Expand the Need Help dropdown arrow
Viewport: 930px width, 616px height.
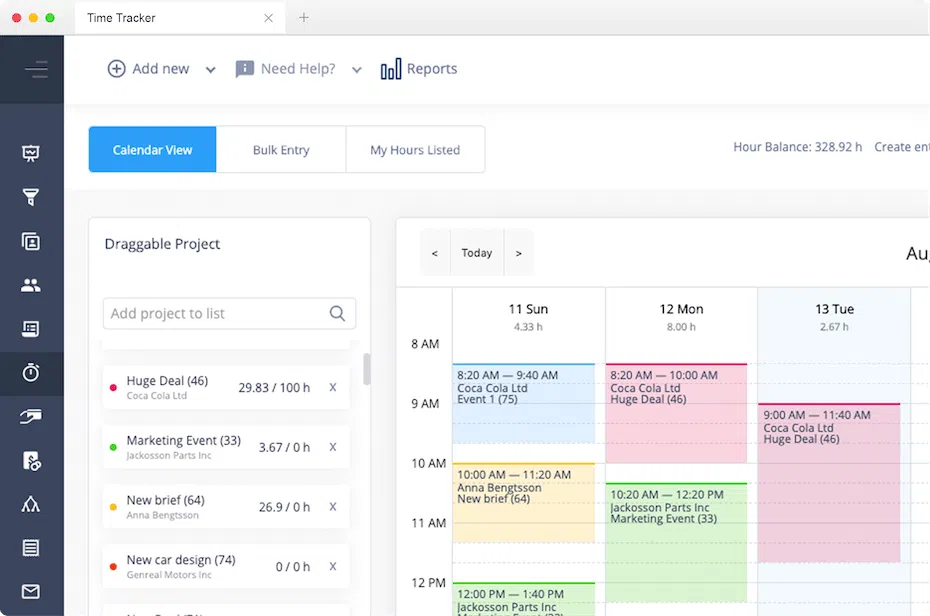[356, 70]
